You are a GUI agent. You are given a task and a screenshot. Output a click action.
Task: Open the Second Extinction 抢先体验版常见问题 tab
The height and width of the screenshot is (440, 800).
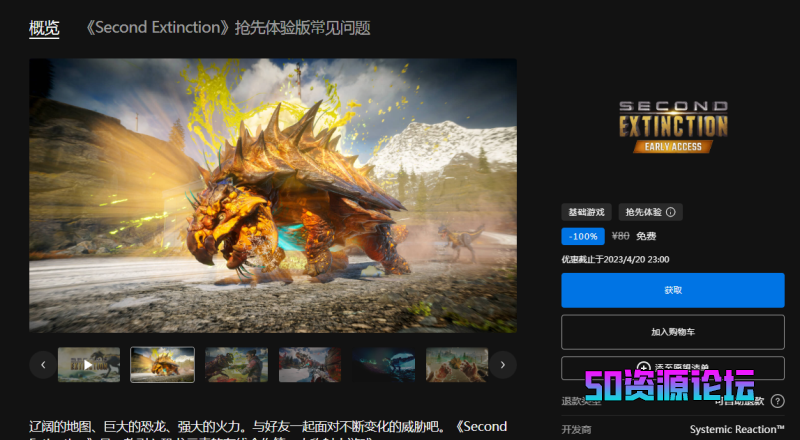[227, 28]
